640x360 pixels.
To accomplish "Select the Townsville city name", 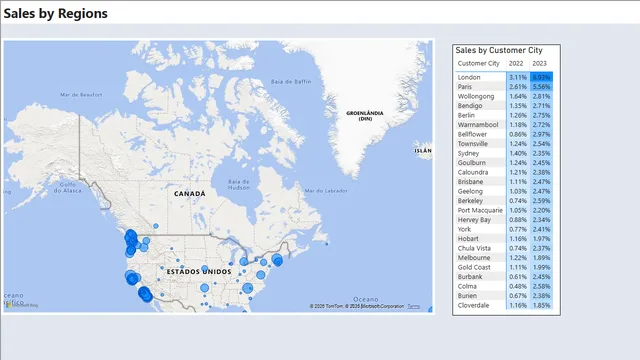I will click(x=473, y=144).
